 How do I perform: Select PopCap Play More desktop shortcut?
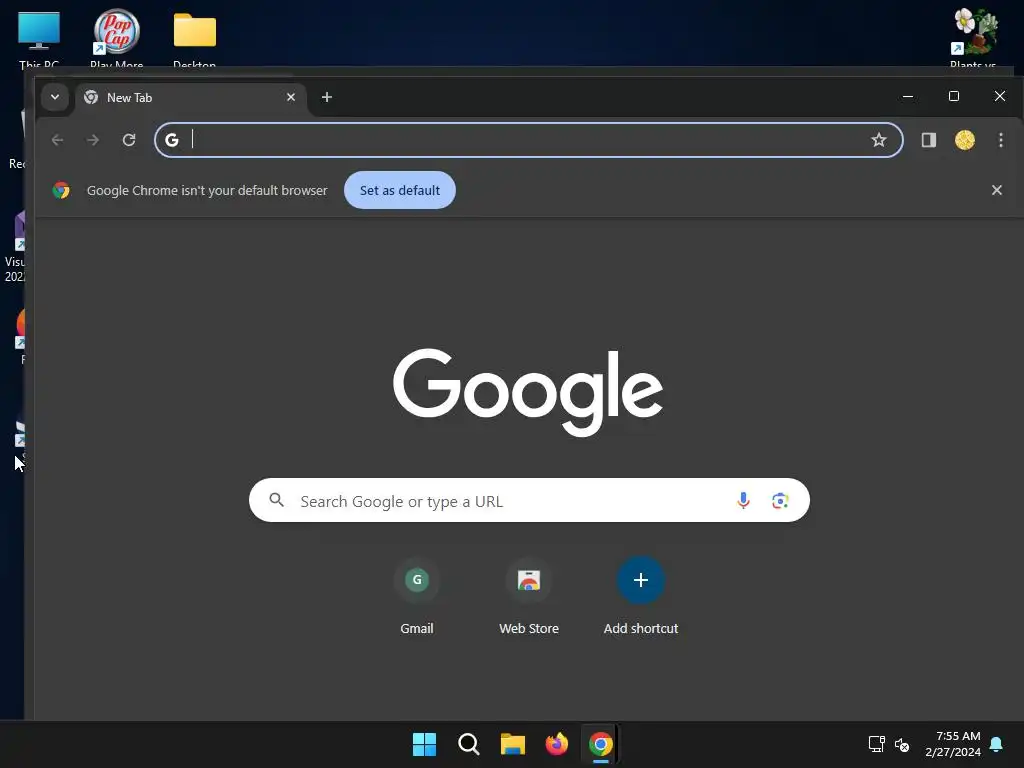tap(116, 38)
